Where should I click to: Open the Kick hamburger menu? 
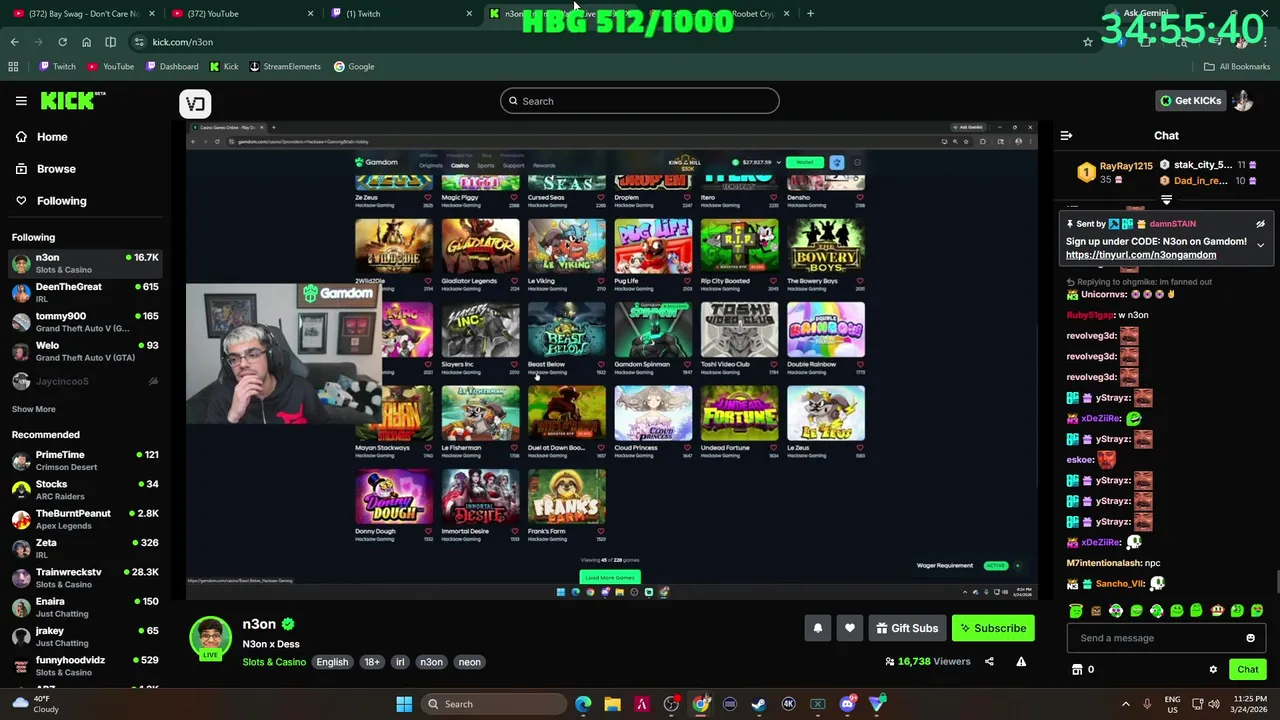click(x=21, y=101)
